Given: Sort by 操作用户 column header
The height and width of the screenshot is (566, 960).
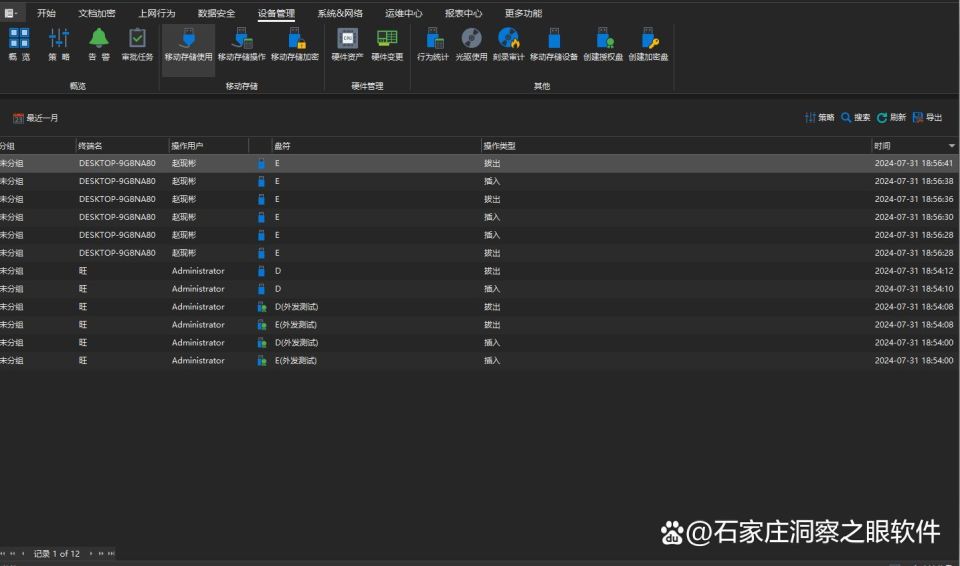Looking at the screenshot, I should click(x=208, y=146).
